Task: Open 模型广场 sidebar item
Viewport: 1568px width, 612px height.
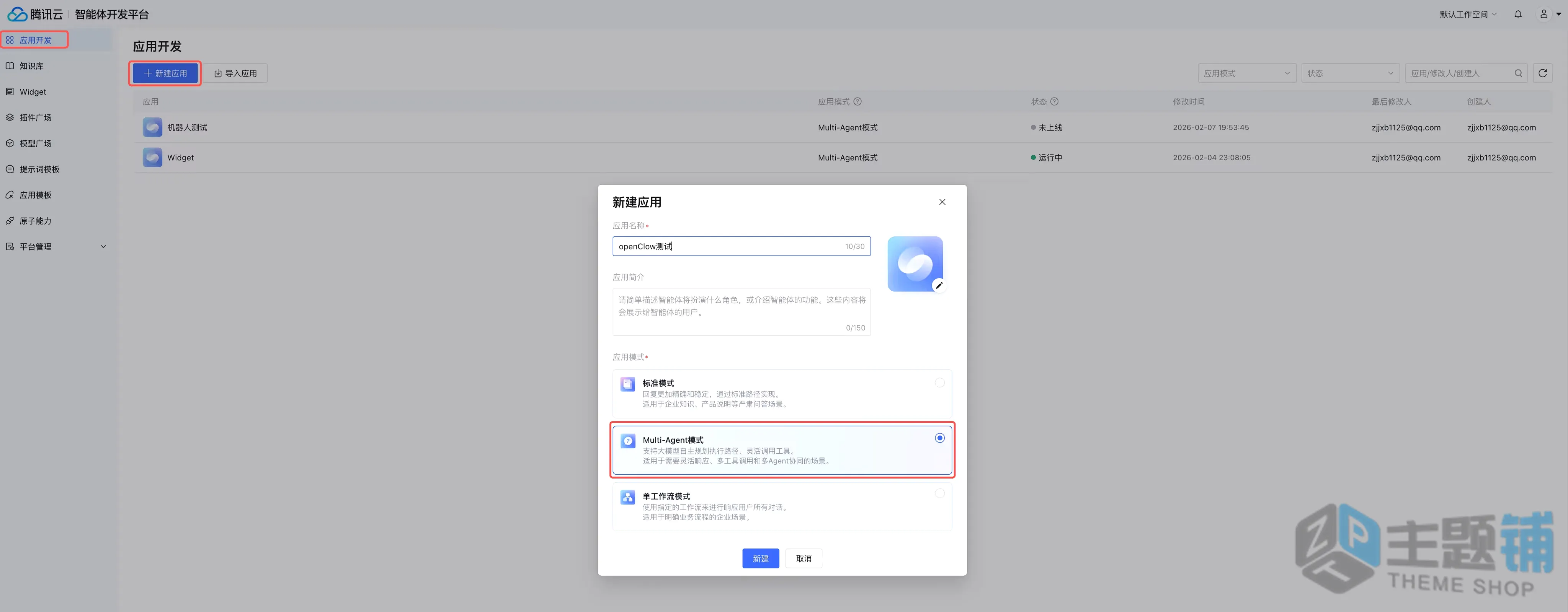Action: point(35,143)
